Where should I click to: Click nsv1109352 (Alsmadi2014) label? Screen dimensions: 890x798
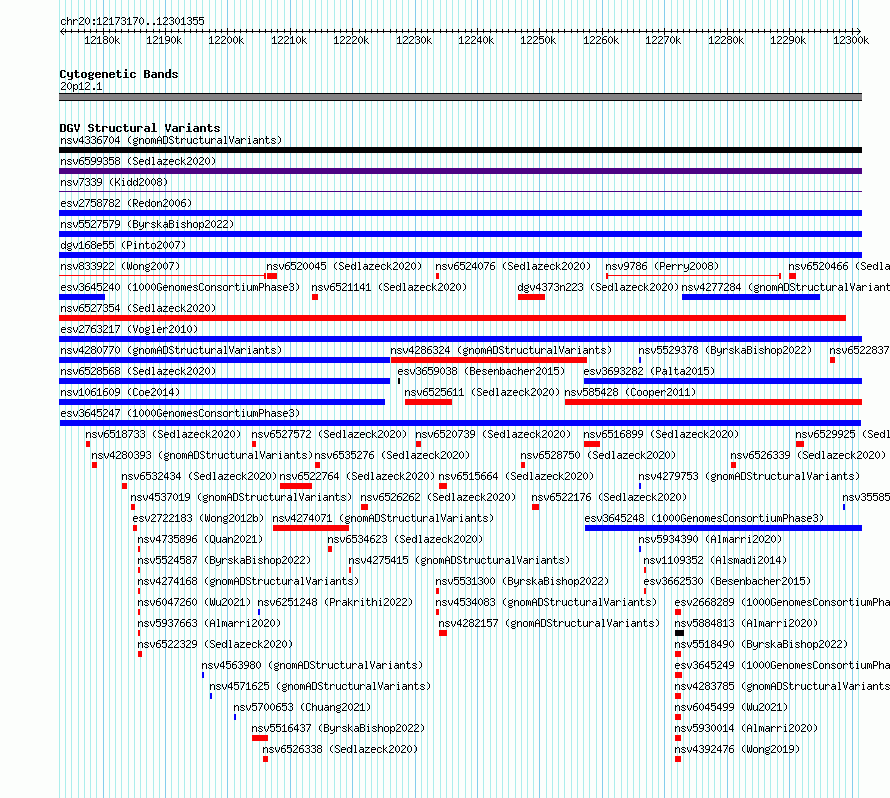pyautogui.click(x=715, y=560)
